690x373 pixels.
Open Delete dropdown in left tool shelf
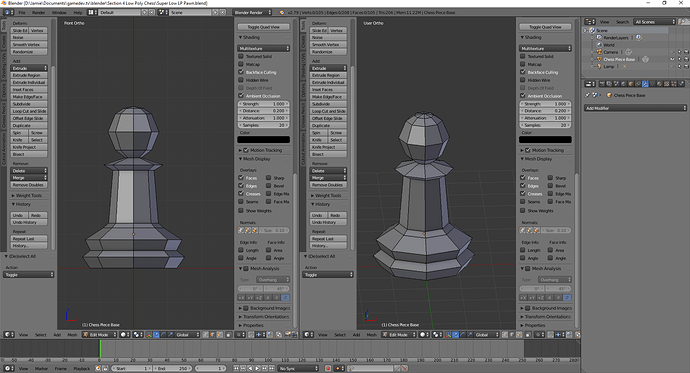(x=29, y=171)
